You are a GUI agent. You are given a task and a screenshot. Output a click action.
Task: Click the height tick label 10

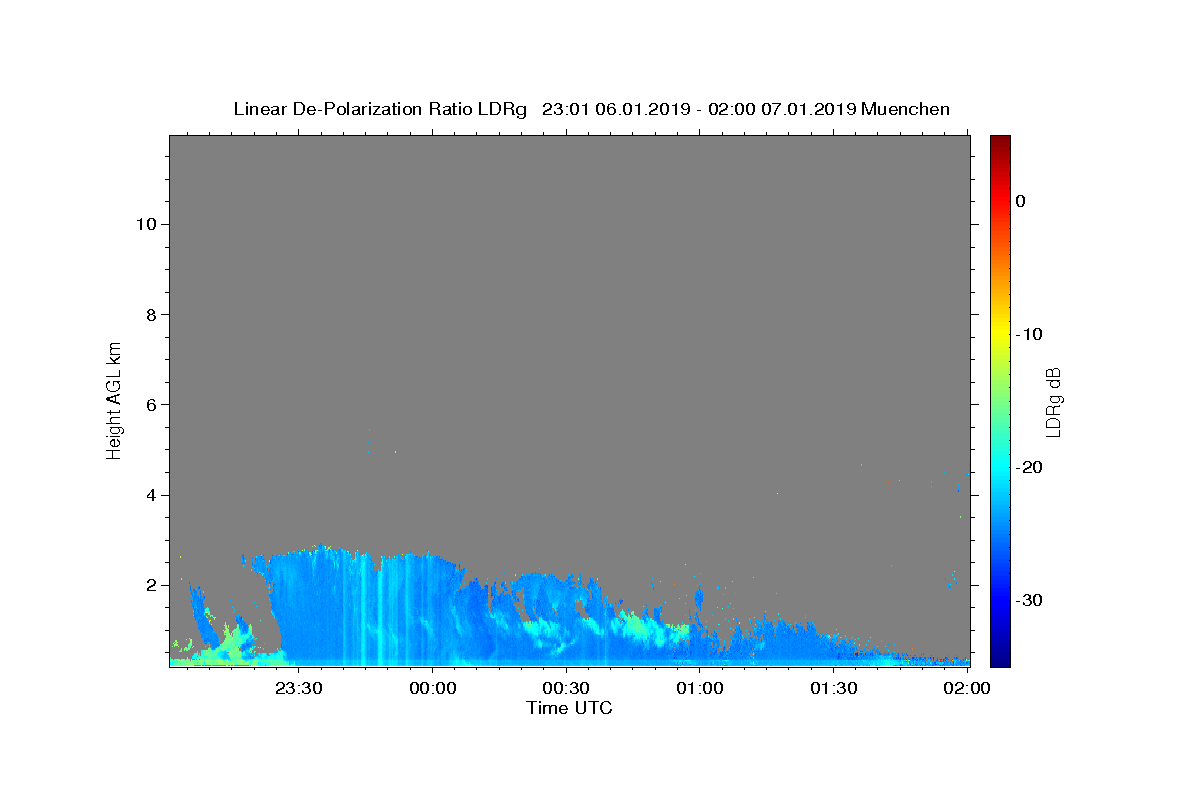(x=145, y=224)
